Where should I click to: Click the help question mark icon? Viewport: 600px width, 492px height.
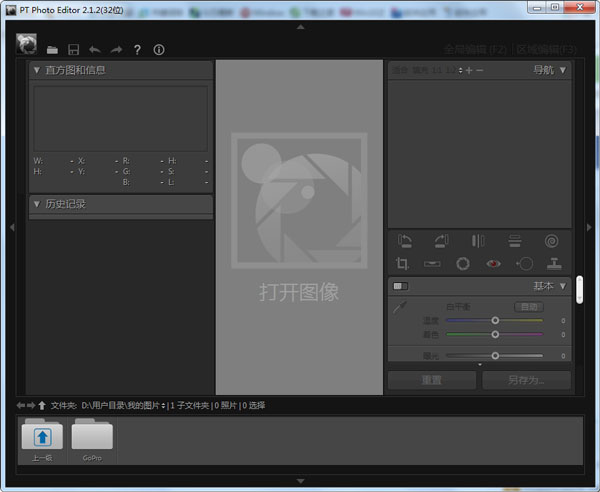pos(137,49)
